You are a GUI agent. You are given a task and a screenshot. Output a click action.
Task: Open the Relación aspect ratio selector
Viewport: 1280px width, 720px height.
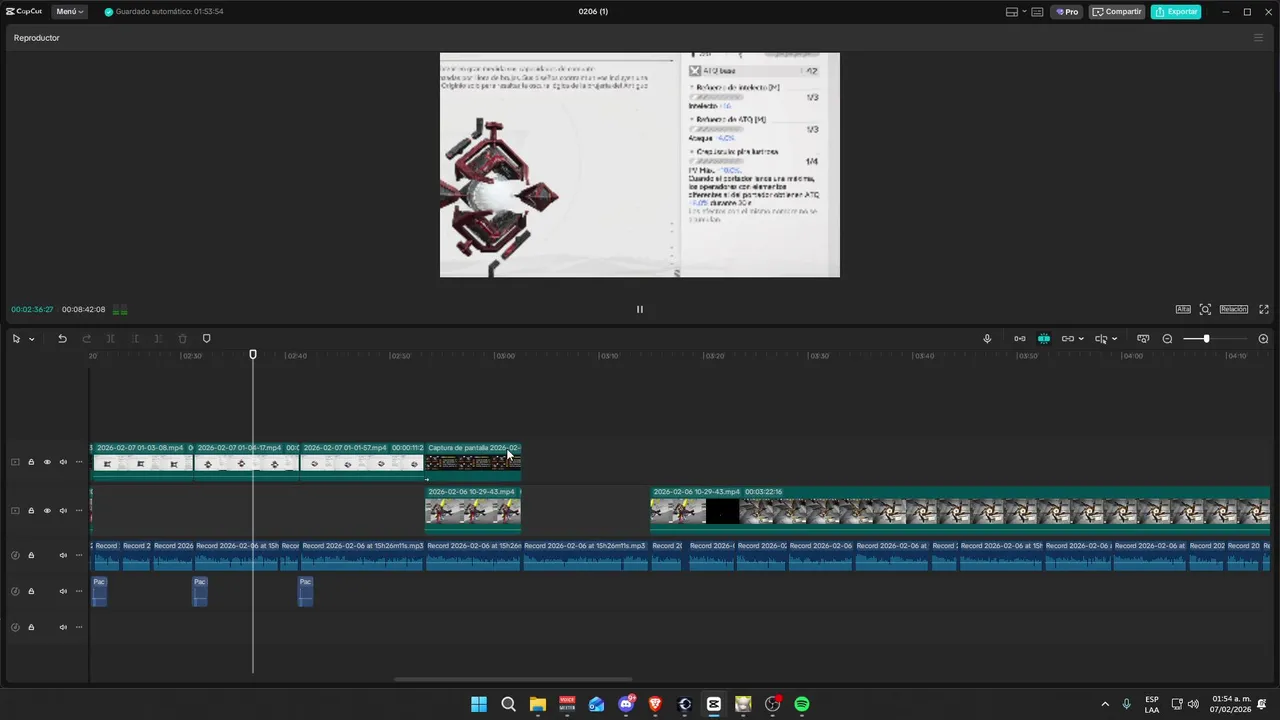(1233, 309)
